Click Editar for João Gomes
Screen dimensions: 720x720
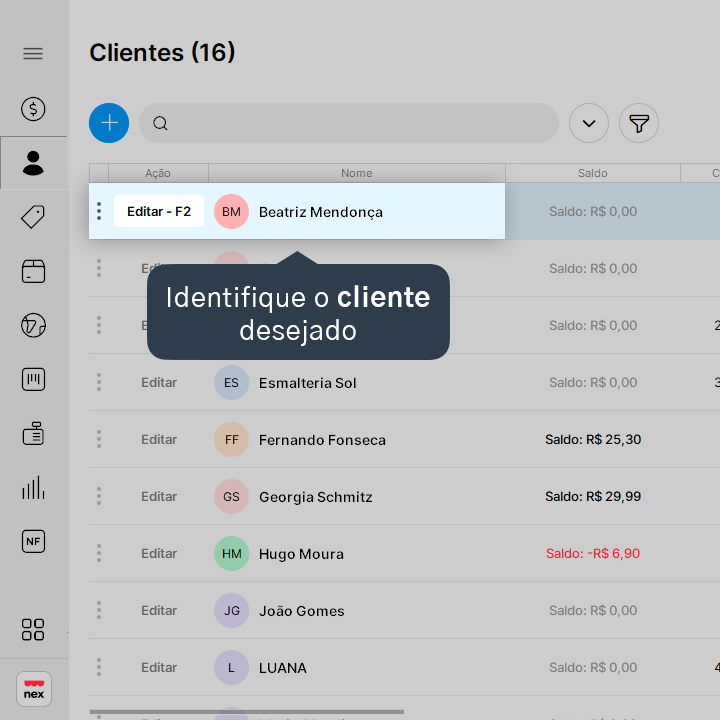point(159,610)
